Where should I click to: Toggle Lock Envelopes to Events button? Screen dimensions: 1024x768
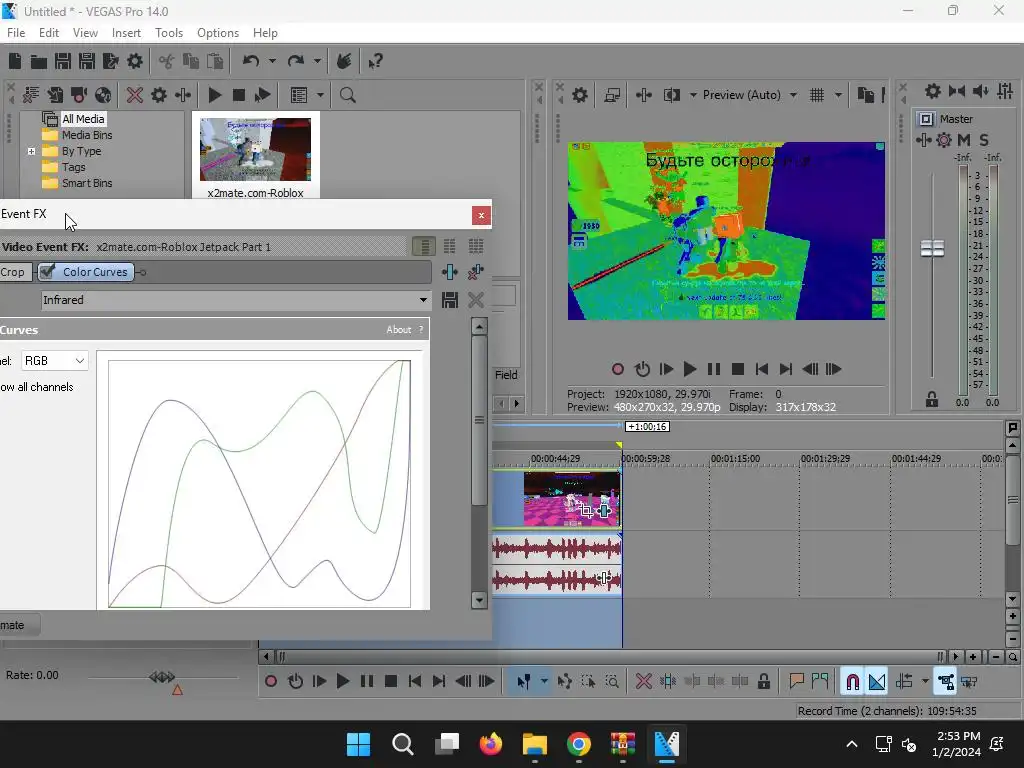[x=946, y=682]
